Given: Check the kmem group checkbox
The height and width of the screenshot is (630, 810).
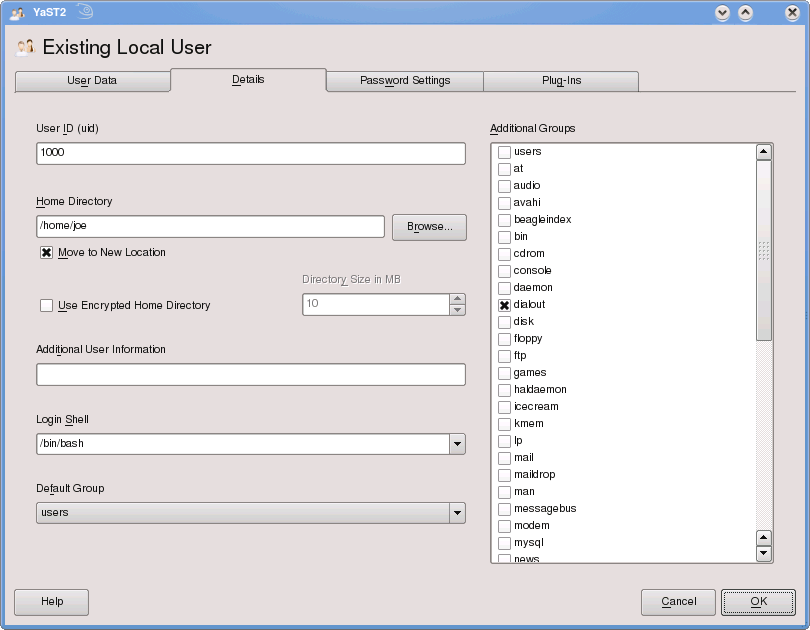Looking at the screenshot, I should [504, 424].
